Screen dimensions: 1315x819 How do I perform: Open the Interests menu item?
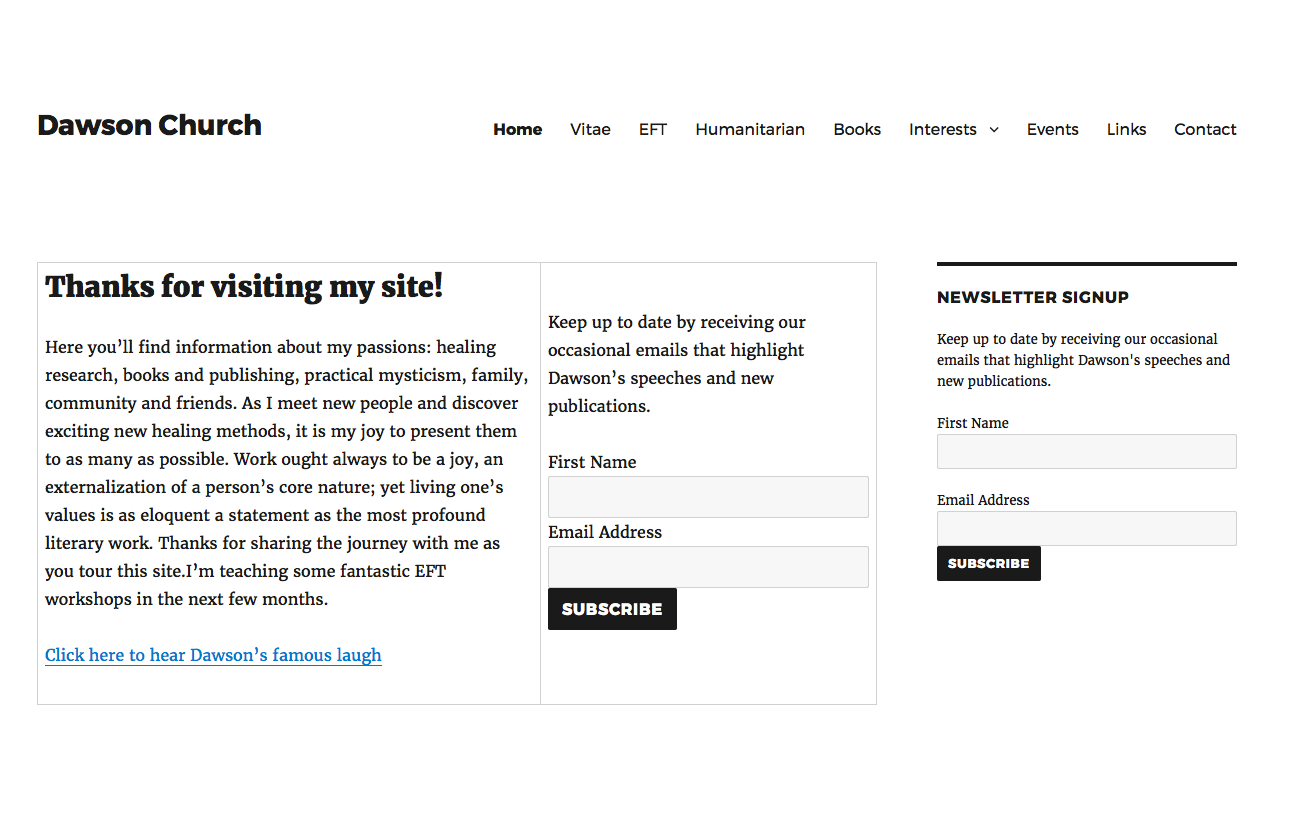click(x=942, y=130)
